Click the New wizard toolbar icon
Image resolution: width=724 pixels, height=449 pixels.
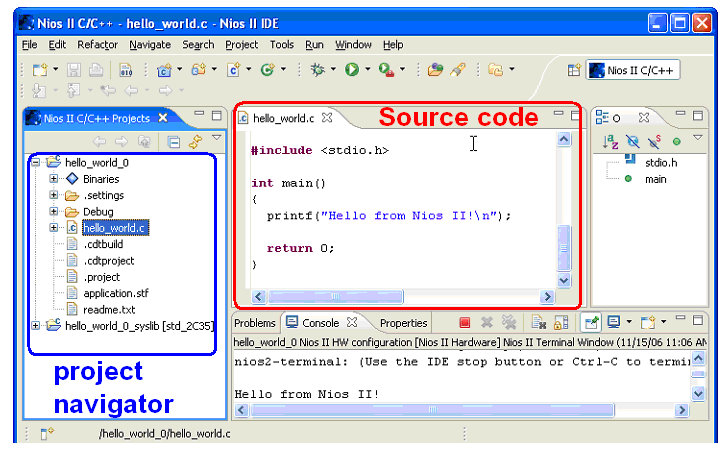(40, 70)
